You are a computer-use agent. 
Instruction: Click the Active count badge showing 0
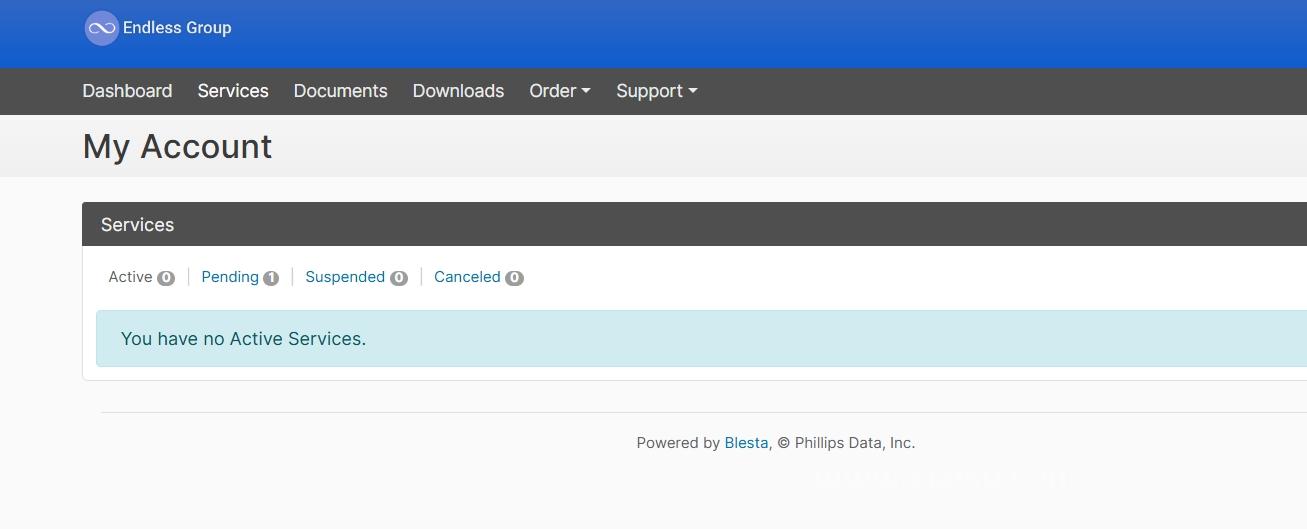click(x=166, y=278)
